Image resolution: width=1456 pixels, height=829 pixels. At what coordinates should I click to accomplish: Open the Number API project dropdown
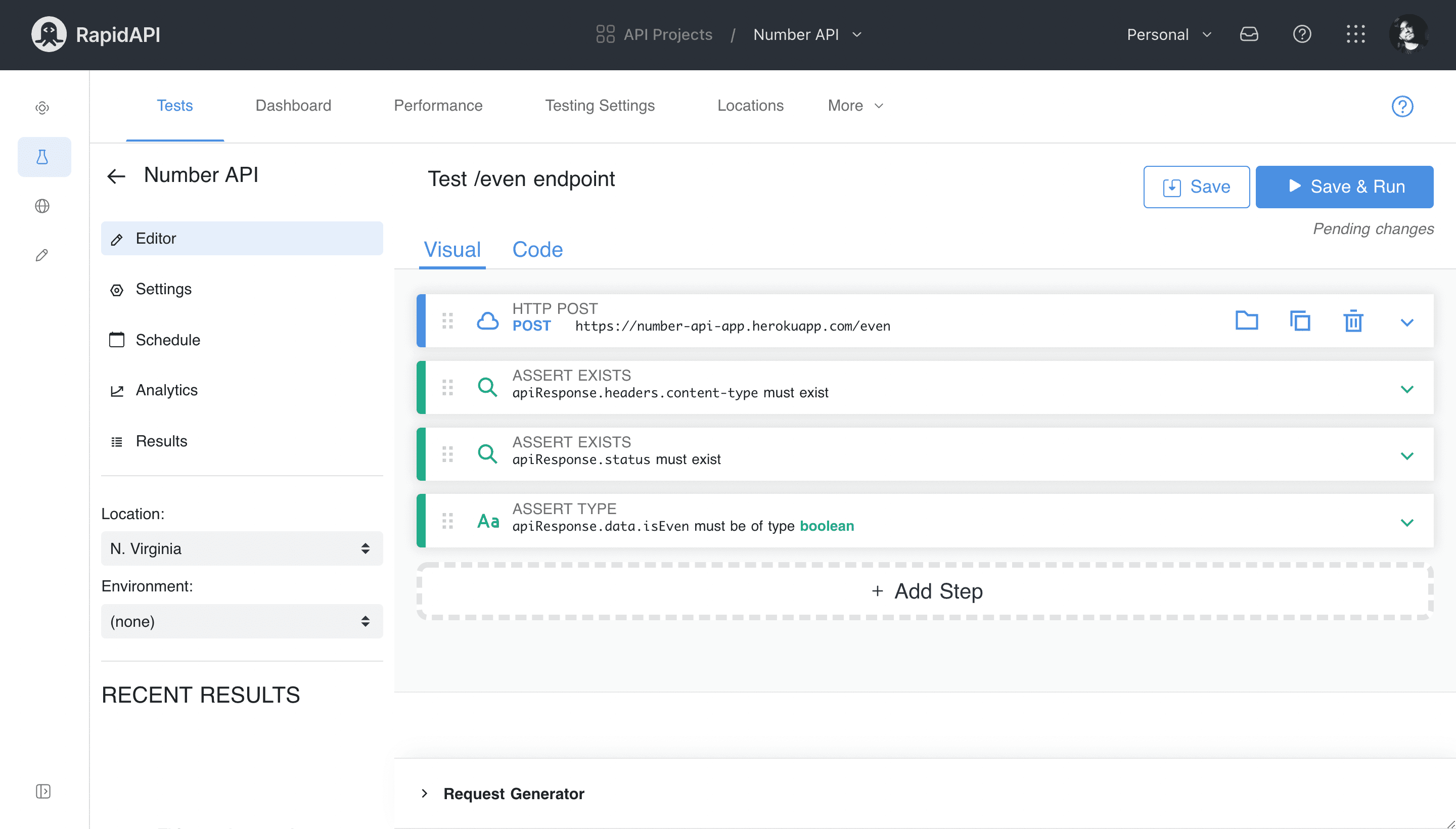click(807, 34)
